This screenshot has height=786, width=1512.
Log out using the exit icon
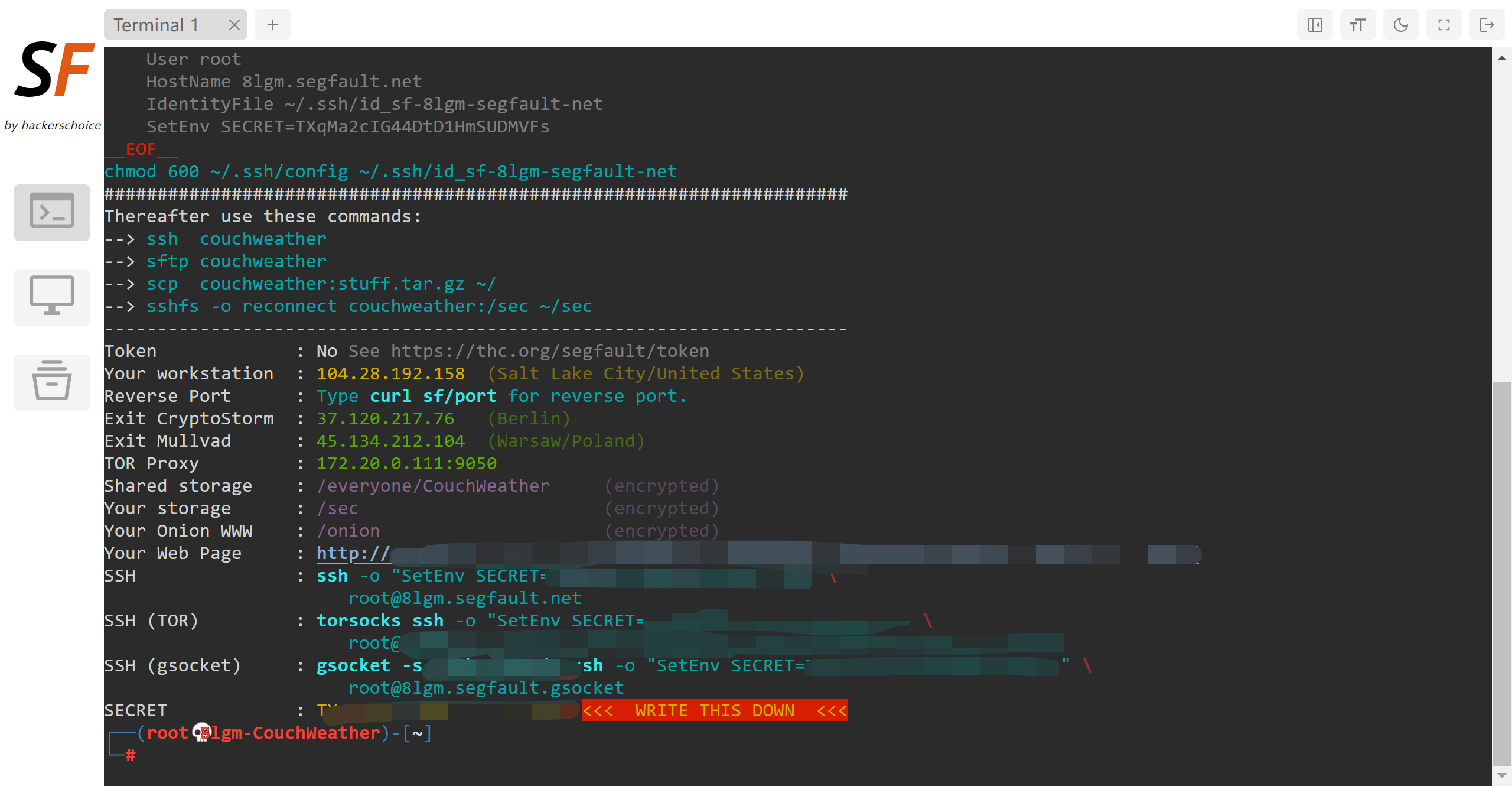[x=1487, y=25]
